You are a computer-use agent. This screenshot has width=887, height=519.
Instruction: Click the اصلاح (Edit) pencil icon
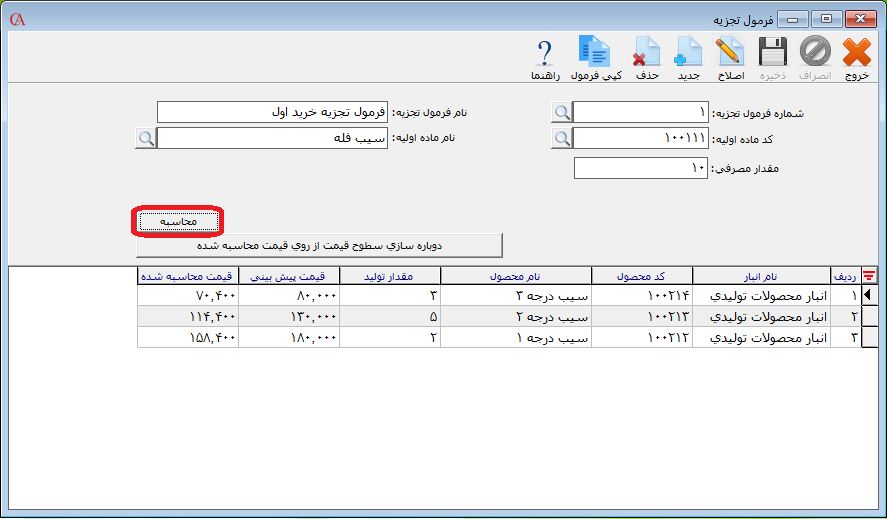[x=729, y=53]
